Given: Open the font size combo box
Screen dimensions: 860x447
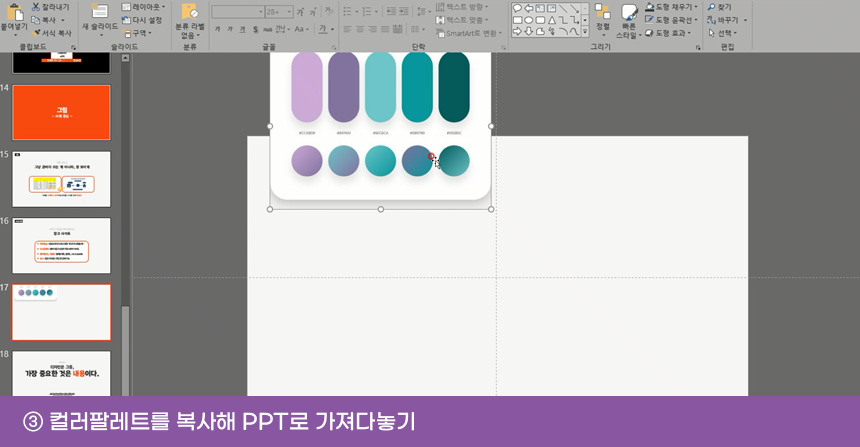Looking at the screenshot, I should (x=279, y=12).
